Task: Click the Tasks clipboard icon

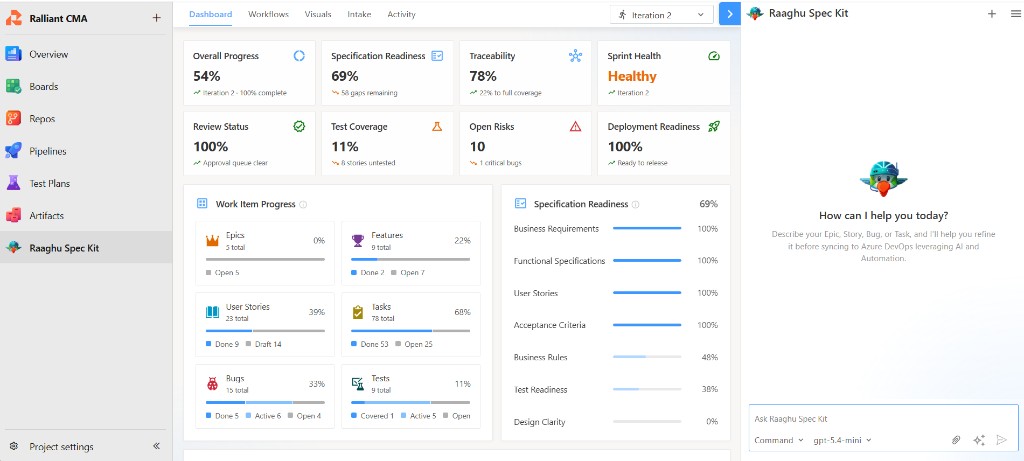Action: tap(358, 312)
